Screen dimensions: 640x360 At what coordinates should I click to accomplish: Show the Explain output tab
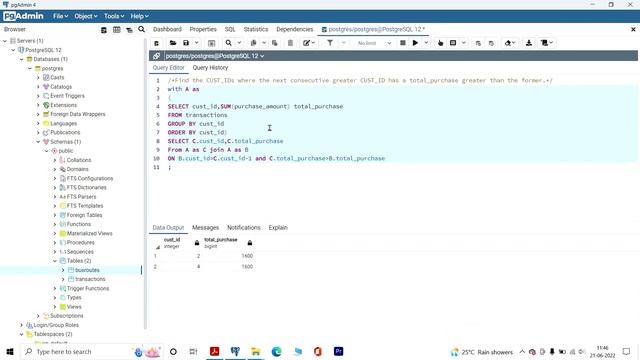tap(278, 228)
